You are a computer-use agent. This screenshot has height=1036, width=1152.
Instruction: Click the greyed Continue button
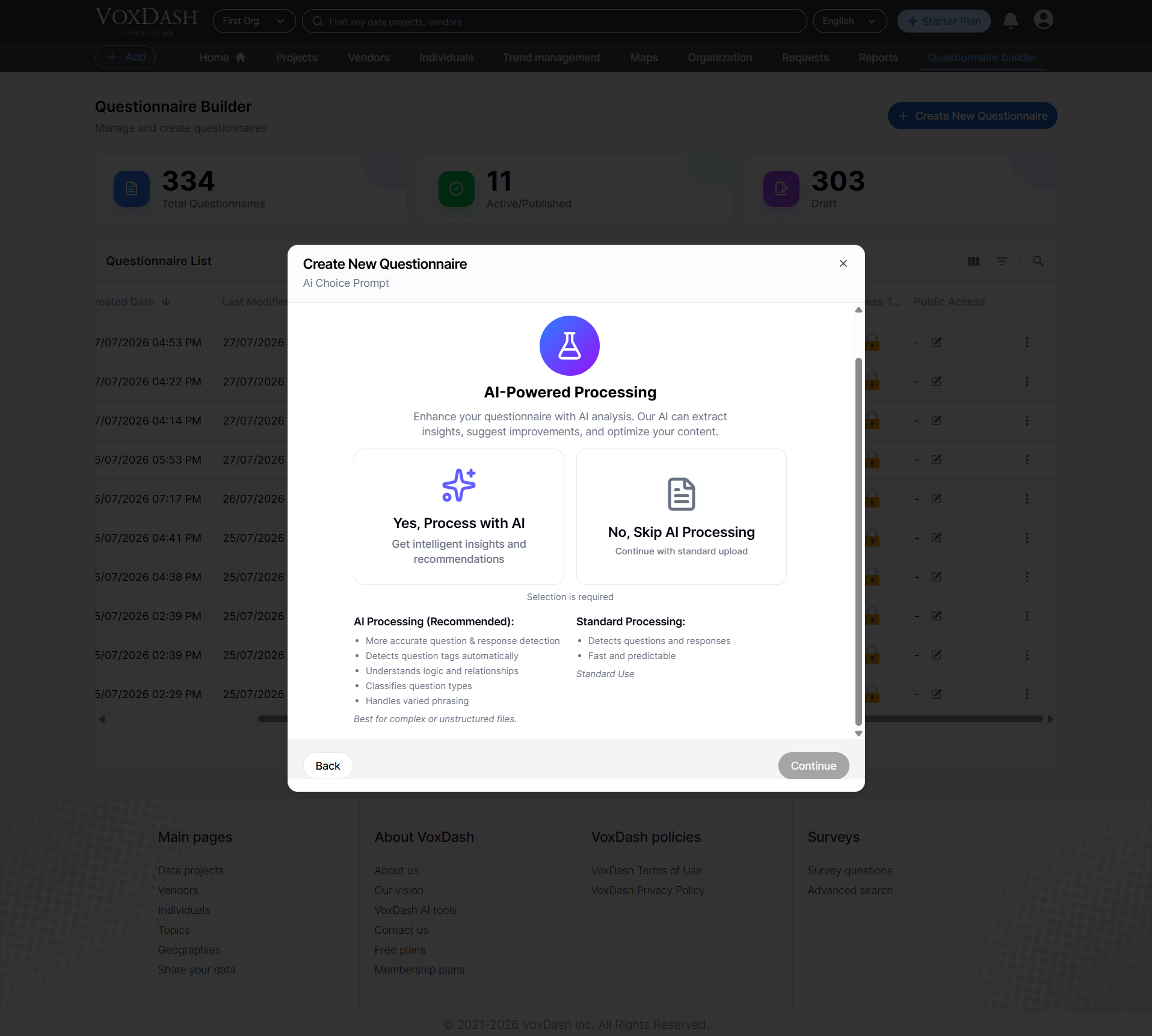coord(813,765)
